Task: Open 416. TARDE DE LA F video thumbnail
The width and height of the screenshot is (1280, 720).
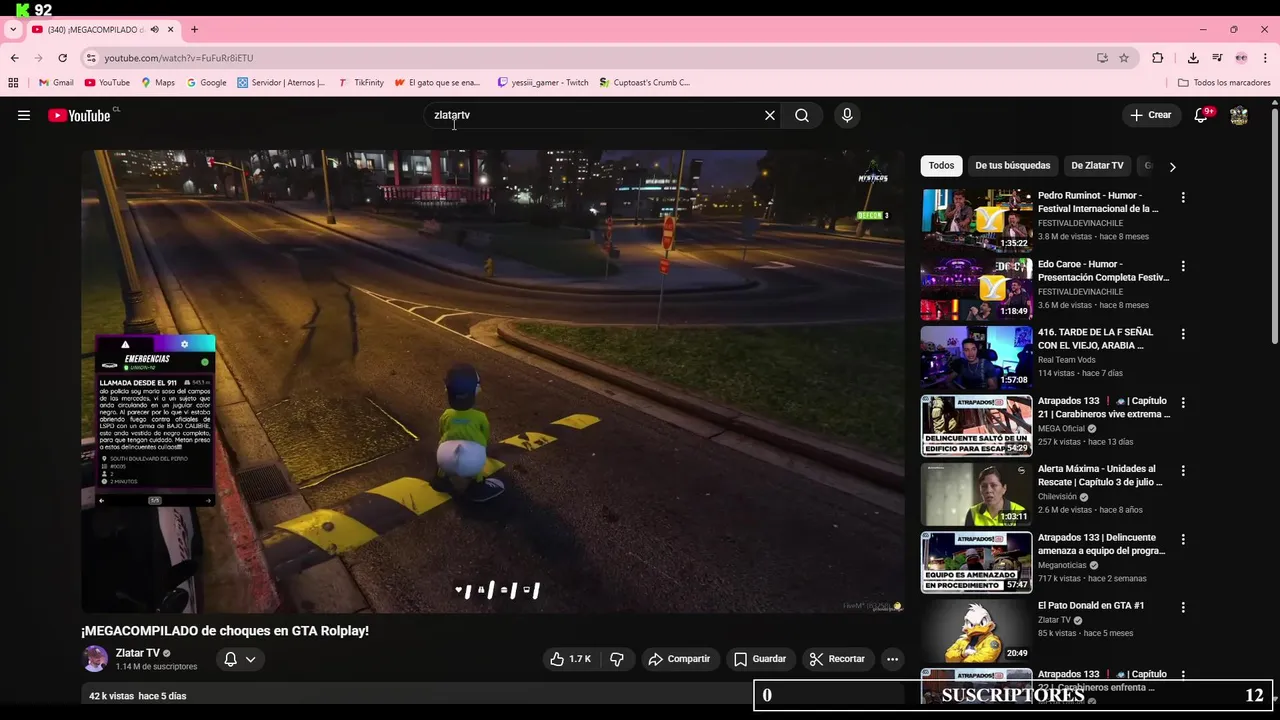Action: click(x=977, y=357)
